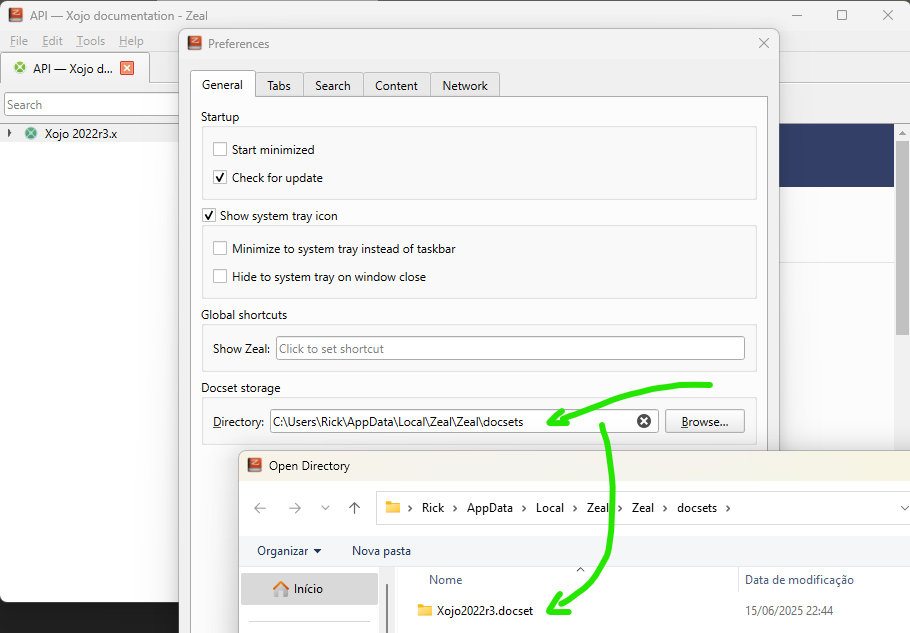
Task: Sort by Nome column header
Action: (x=446, y=580)
